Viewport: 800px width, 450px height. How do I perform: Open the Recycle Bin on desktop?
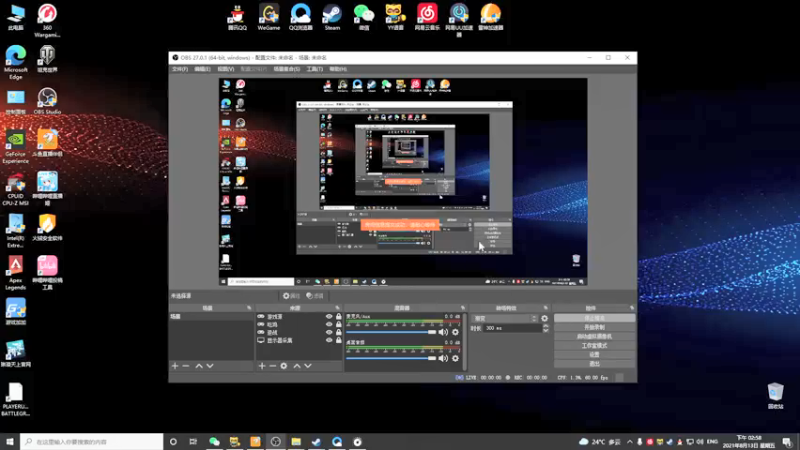[776, 395]
